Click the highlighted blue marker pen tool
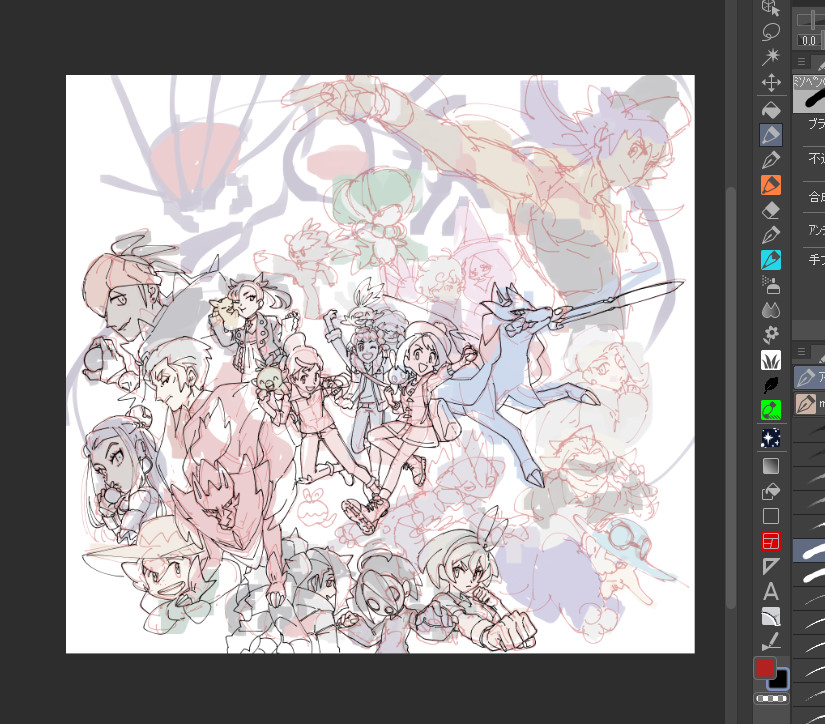Viewport: 825px width, 724px height. 771,135
